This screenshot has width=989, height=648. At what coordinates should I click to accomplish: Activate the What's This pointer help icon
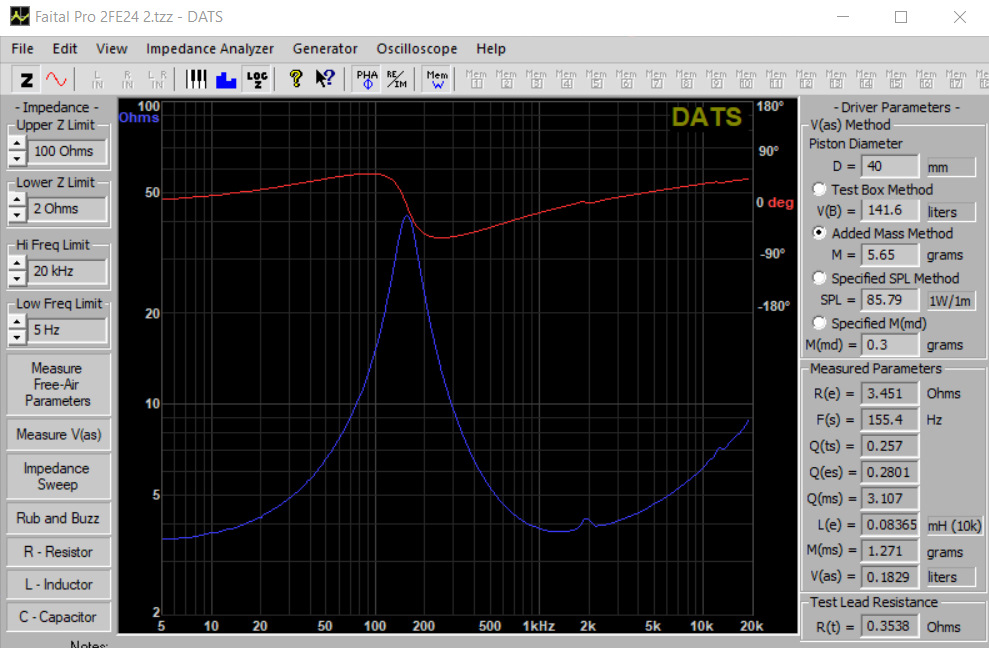tap(325, 80)
